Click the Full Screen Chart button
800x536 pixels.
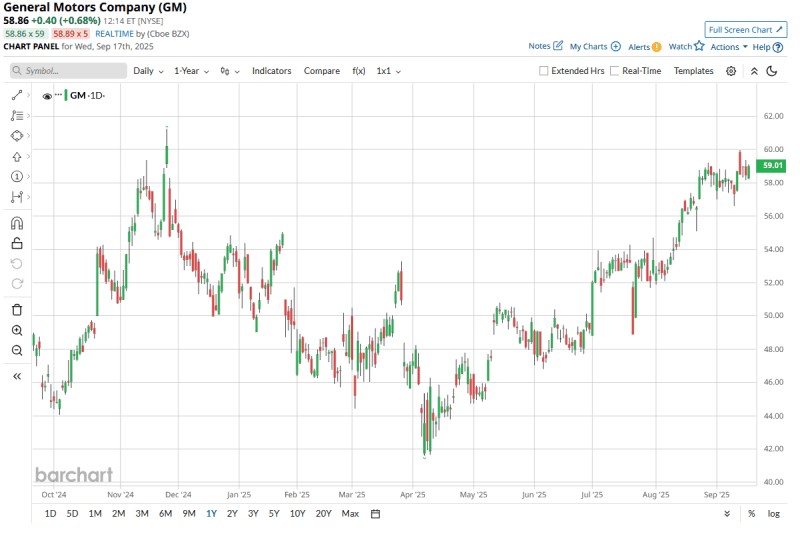coord(745,30)
